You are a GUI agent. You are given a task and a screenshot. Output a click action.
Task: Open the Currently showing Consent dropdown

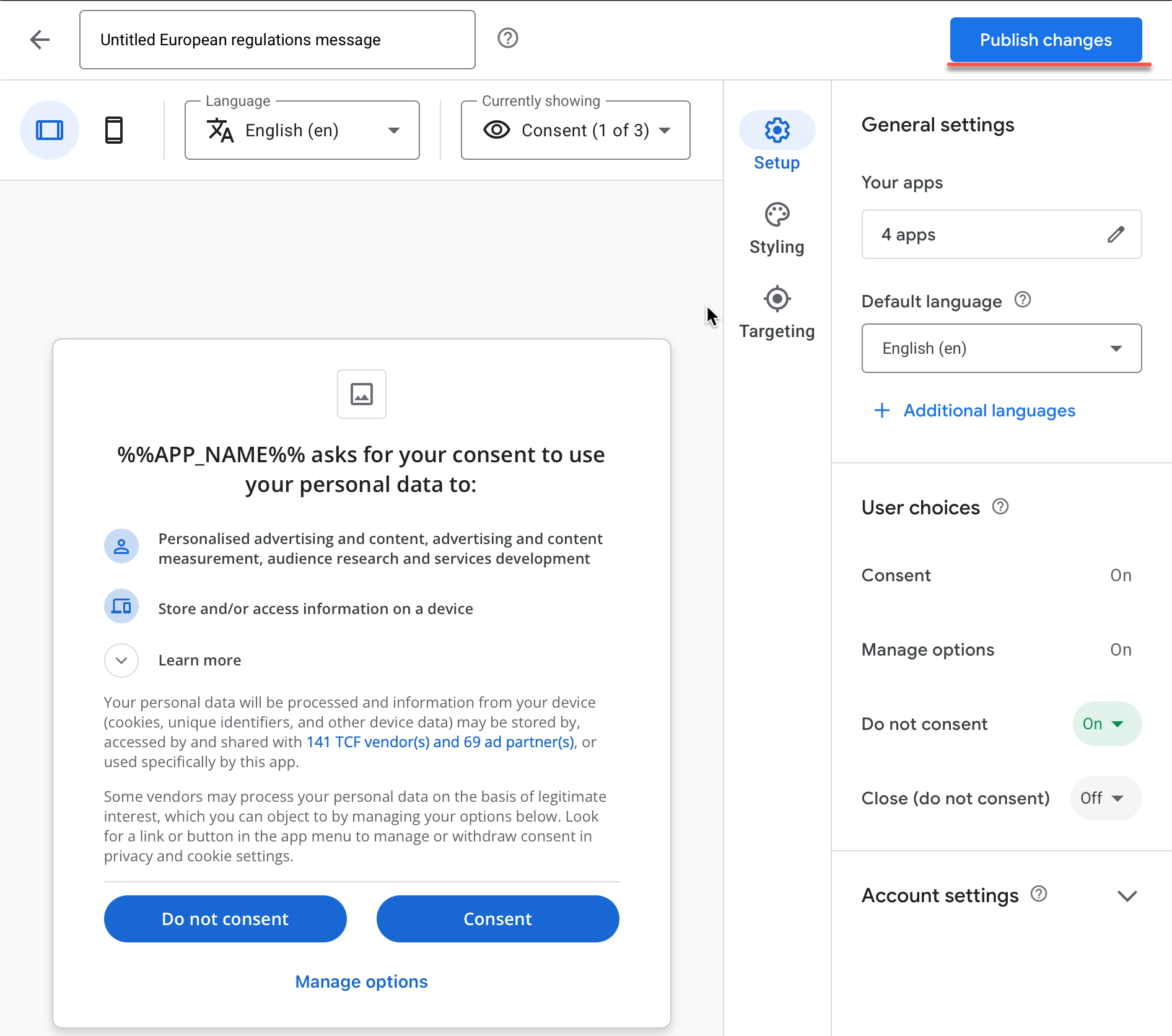[x=575, y=130]
